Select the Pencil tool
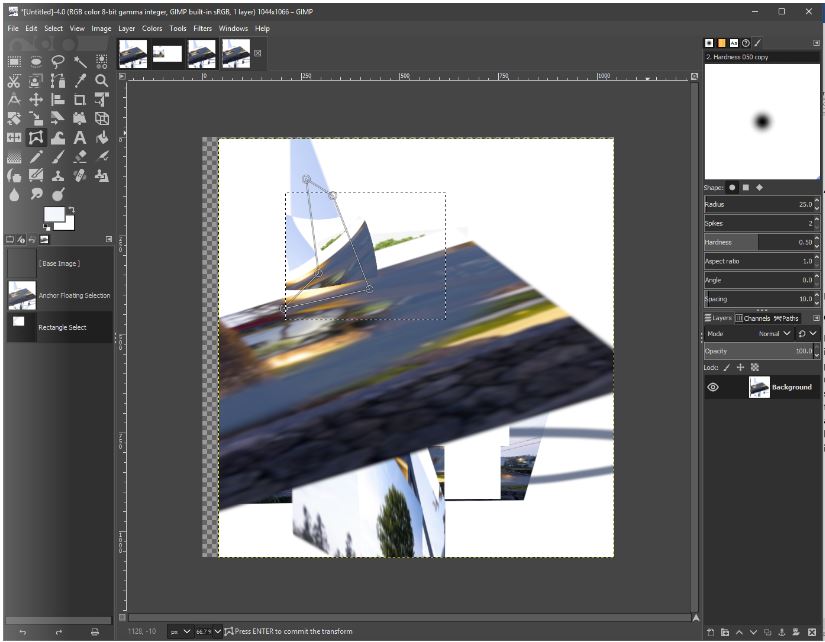Image resolution: width=825 pixels, height=642 pixels. (36, 156)
